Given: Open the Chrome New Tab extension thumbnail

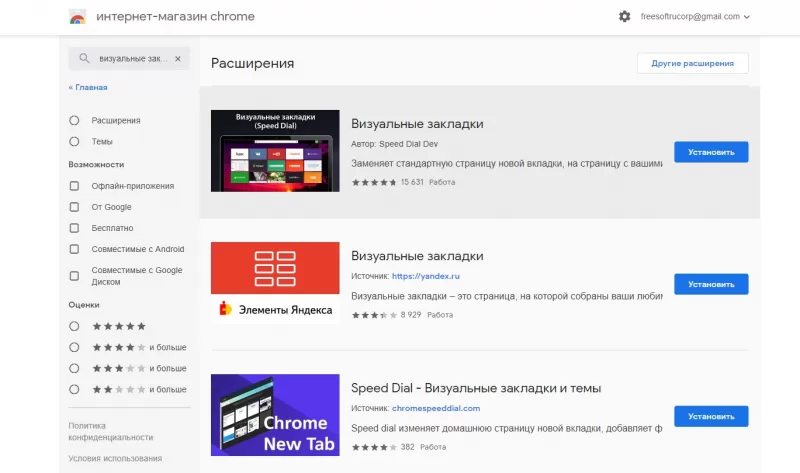Looking at the screenshot, I should pos(275,415).
